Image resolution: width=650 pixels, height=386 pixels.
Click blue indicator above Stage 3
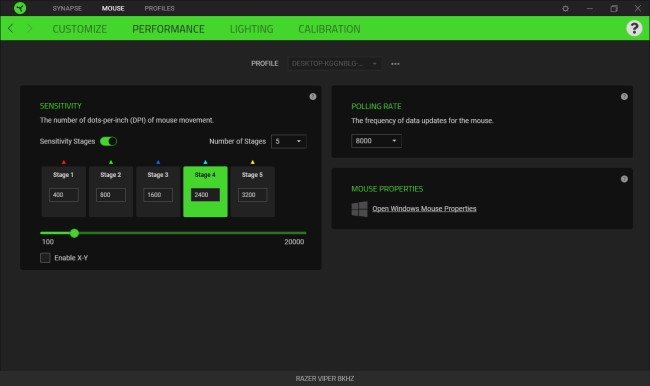[158, 162]
